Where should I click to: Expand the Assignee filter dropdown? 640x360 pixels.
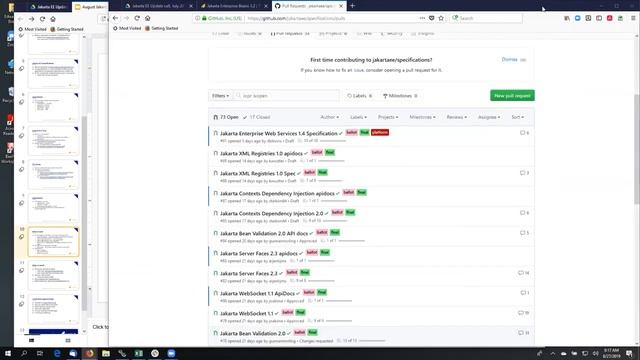pos(489,117)
